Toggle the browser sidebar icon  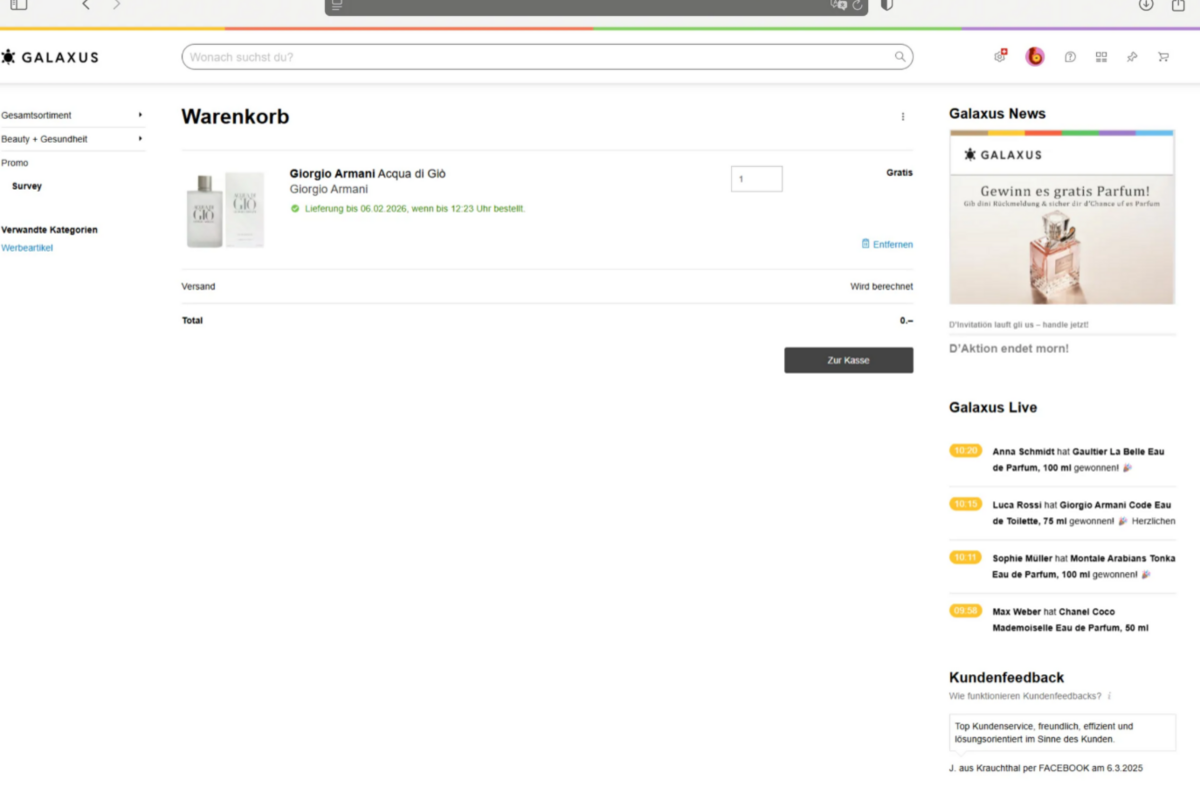coord(19,5)
